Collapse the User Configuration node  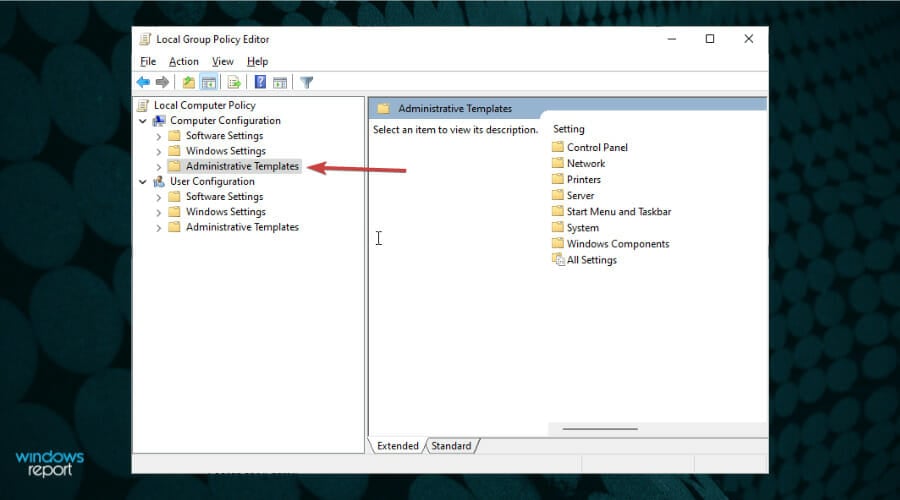143,181
